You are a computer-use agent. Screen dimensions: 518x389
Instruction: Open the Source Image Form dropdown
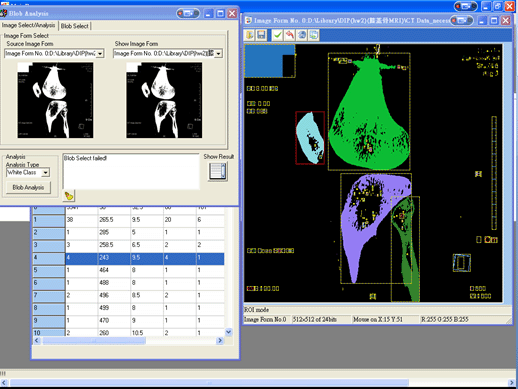click(x=100, y=54)
